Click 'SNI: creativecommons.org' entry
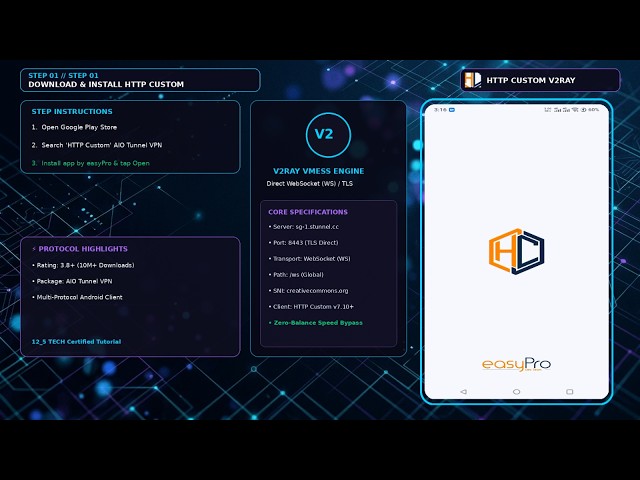 point(308,291)
